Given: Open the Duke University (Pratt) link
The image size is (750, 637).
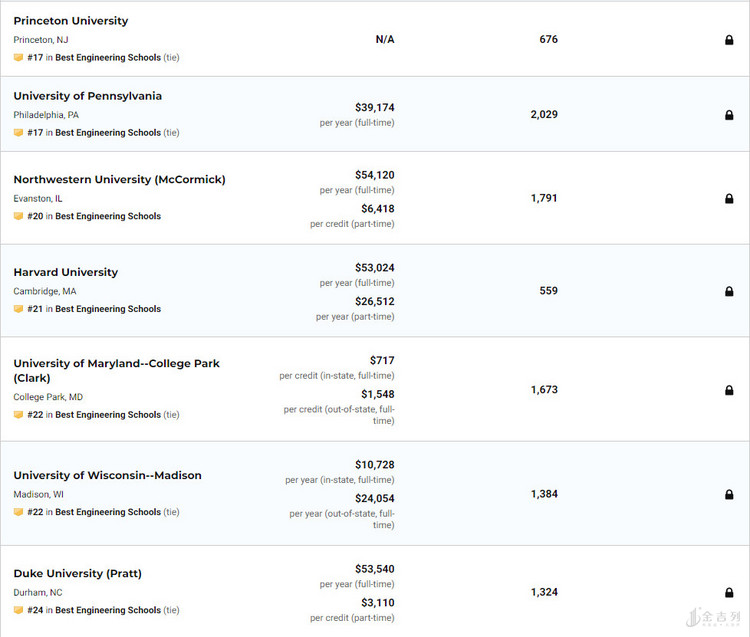Looking at the screenshot, I should [x=77, y=574].
